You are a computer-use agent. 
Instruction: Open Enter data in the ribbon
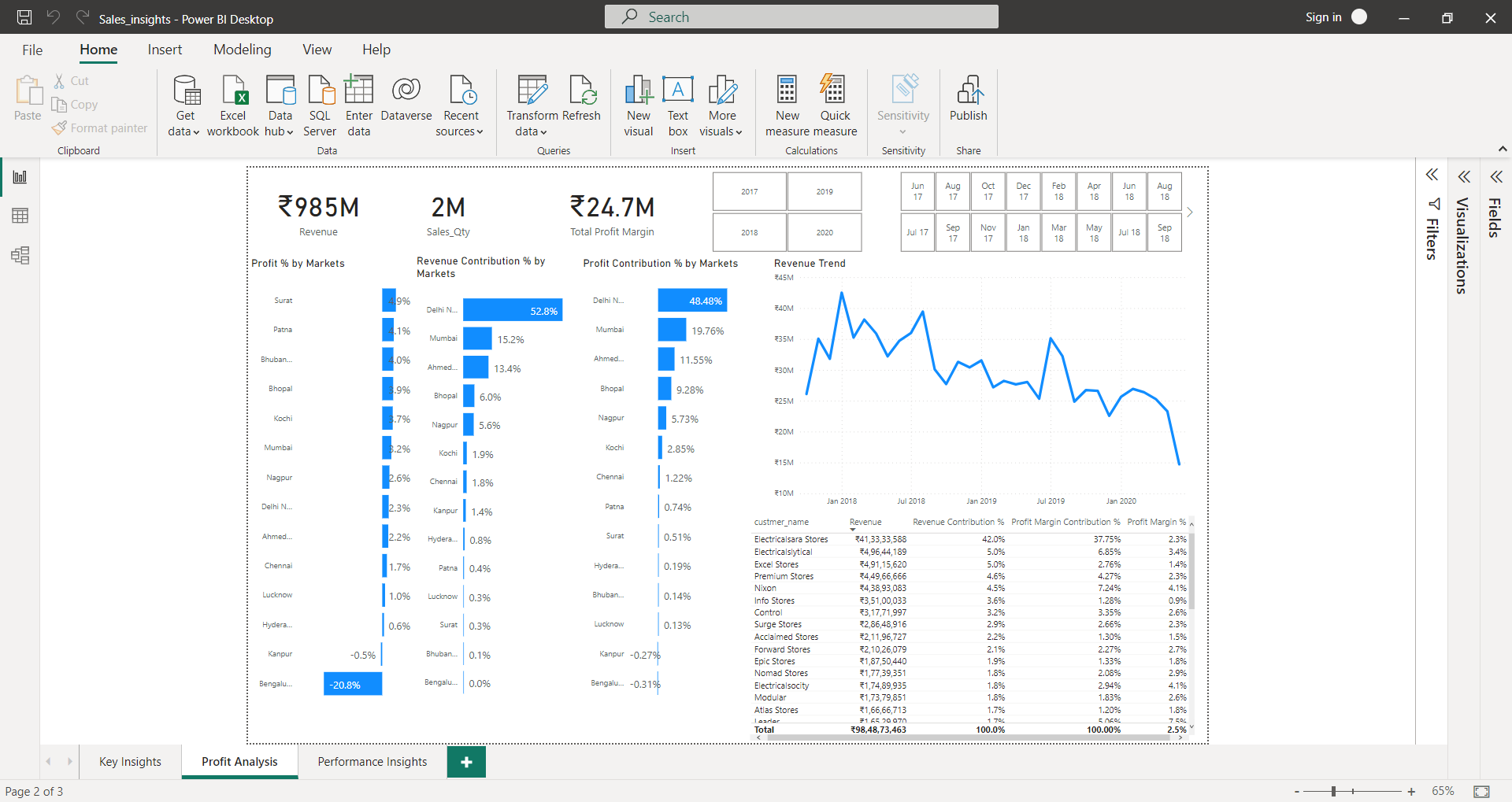click(x=358, y=104)
